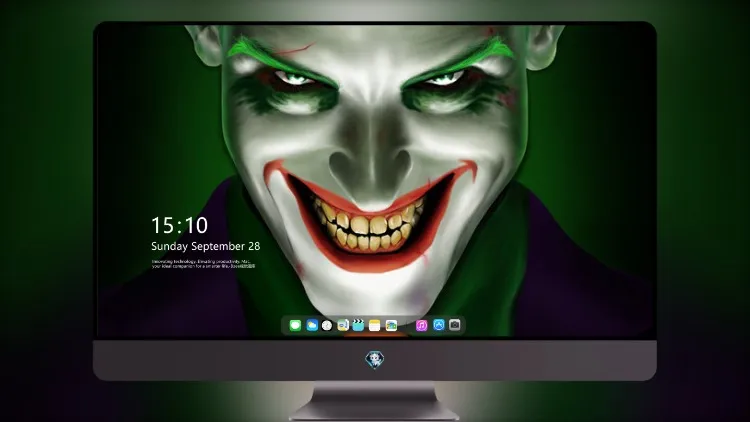Click the Joker wallpaper's teeth
The width and height of the screenshot is (750, 422).
click(x=368, y=225)
